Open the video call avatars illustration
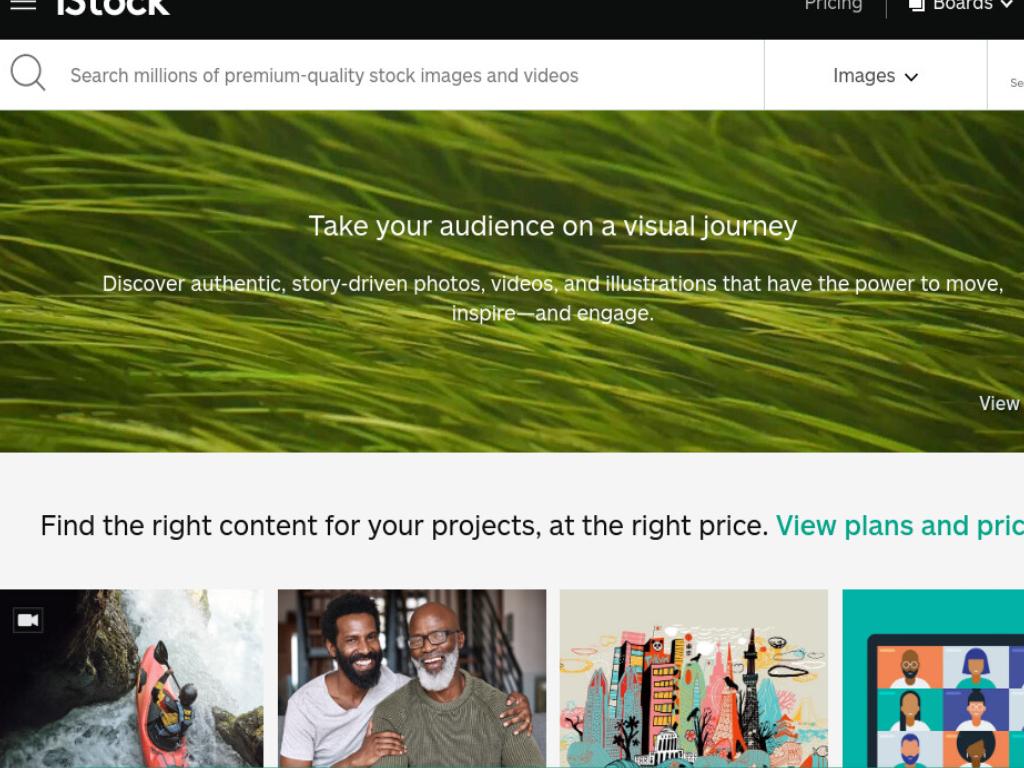The height and width of the screenshot is (768, 1024). point(933,679)
